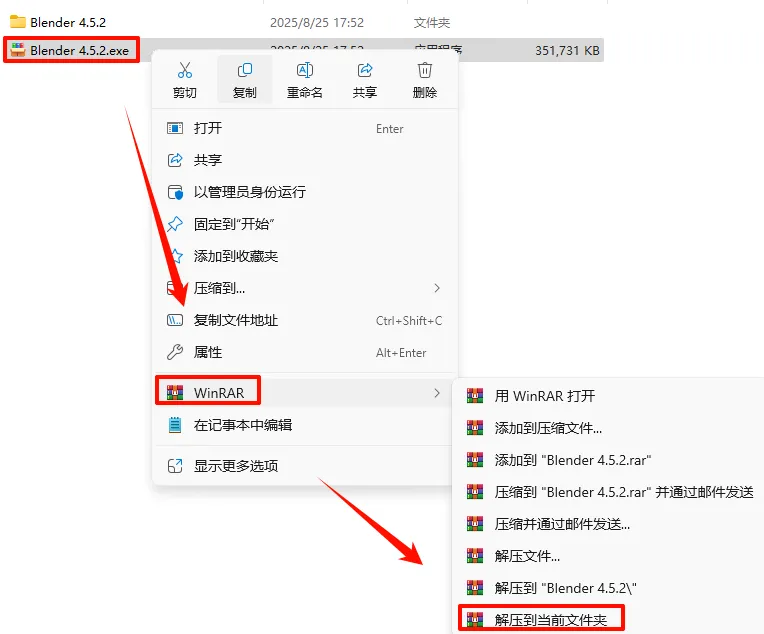Click the Share (共享) icon in top row
Image resolution: width=764 pixels, height=634 pixels.
364,70
